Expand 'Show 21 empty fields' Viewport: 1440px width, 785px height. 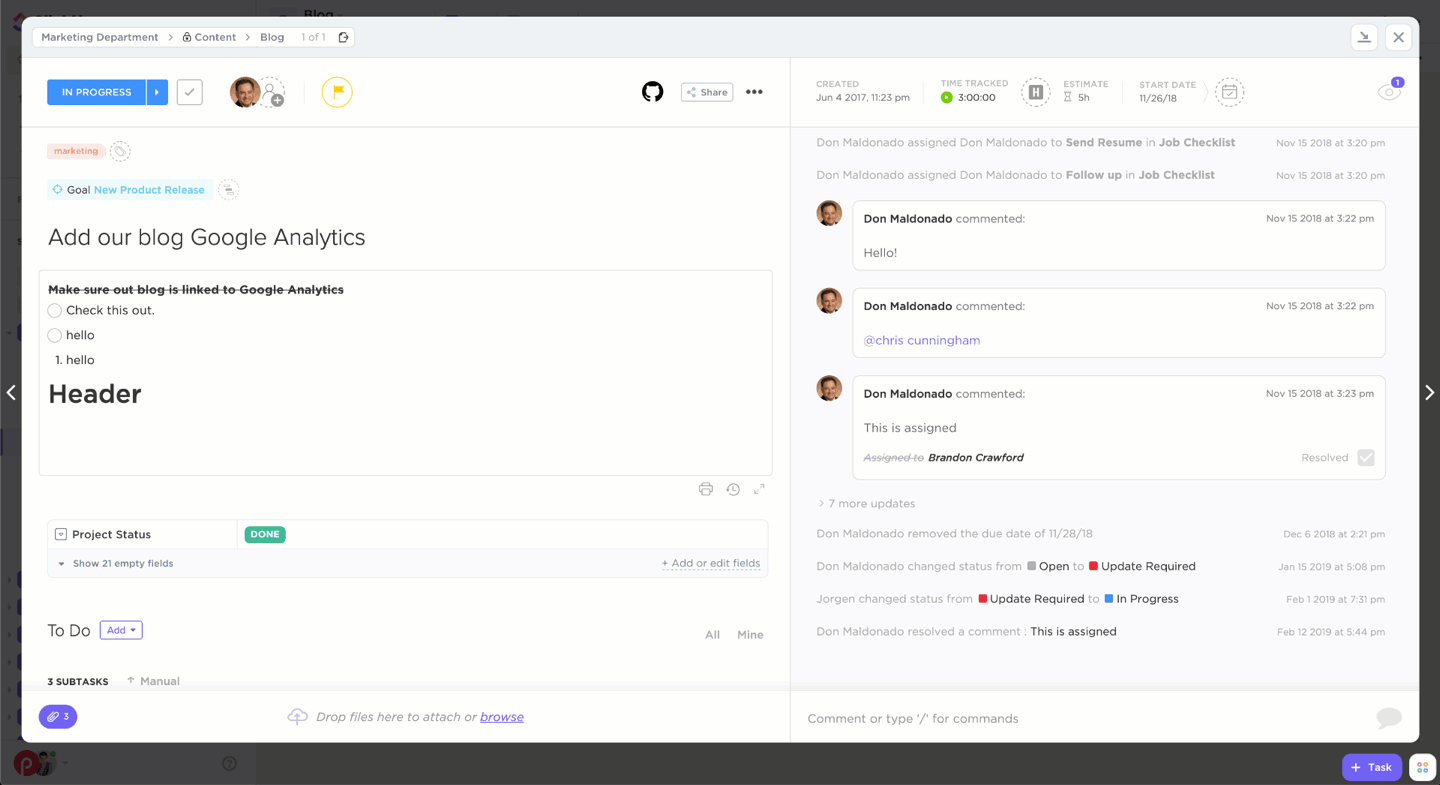click(122, 564)
